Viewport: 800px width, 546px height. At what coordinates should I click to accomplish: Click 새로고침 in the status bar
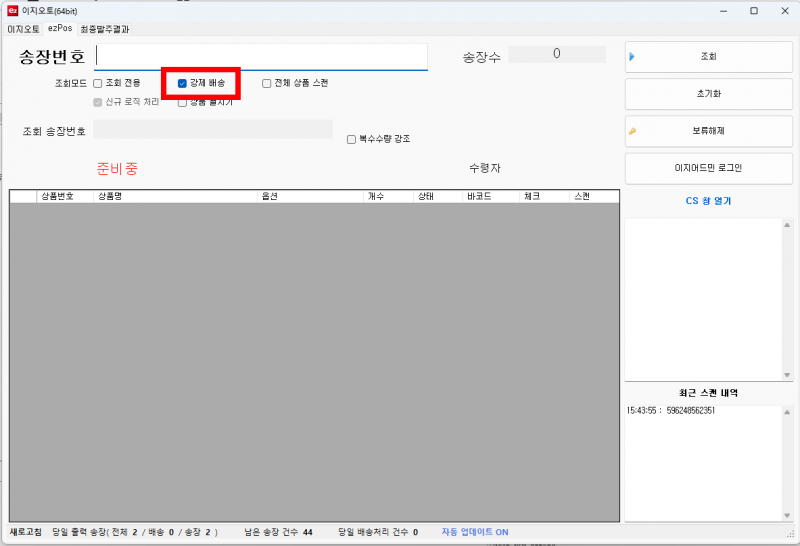pos(26,532)
